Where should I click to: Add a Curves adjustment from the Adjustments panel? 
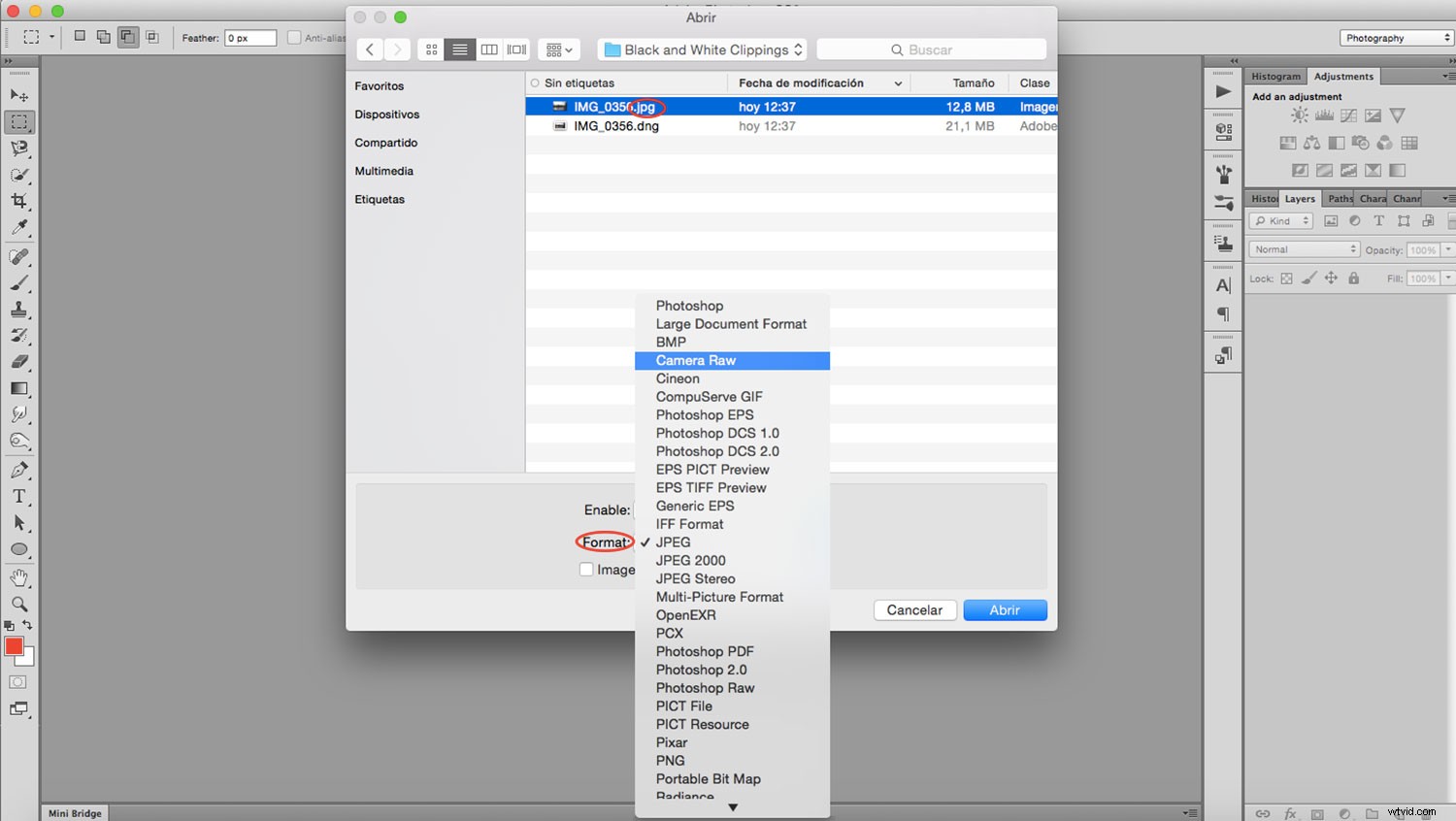(x=1349, y=115)
